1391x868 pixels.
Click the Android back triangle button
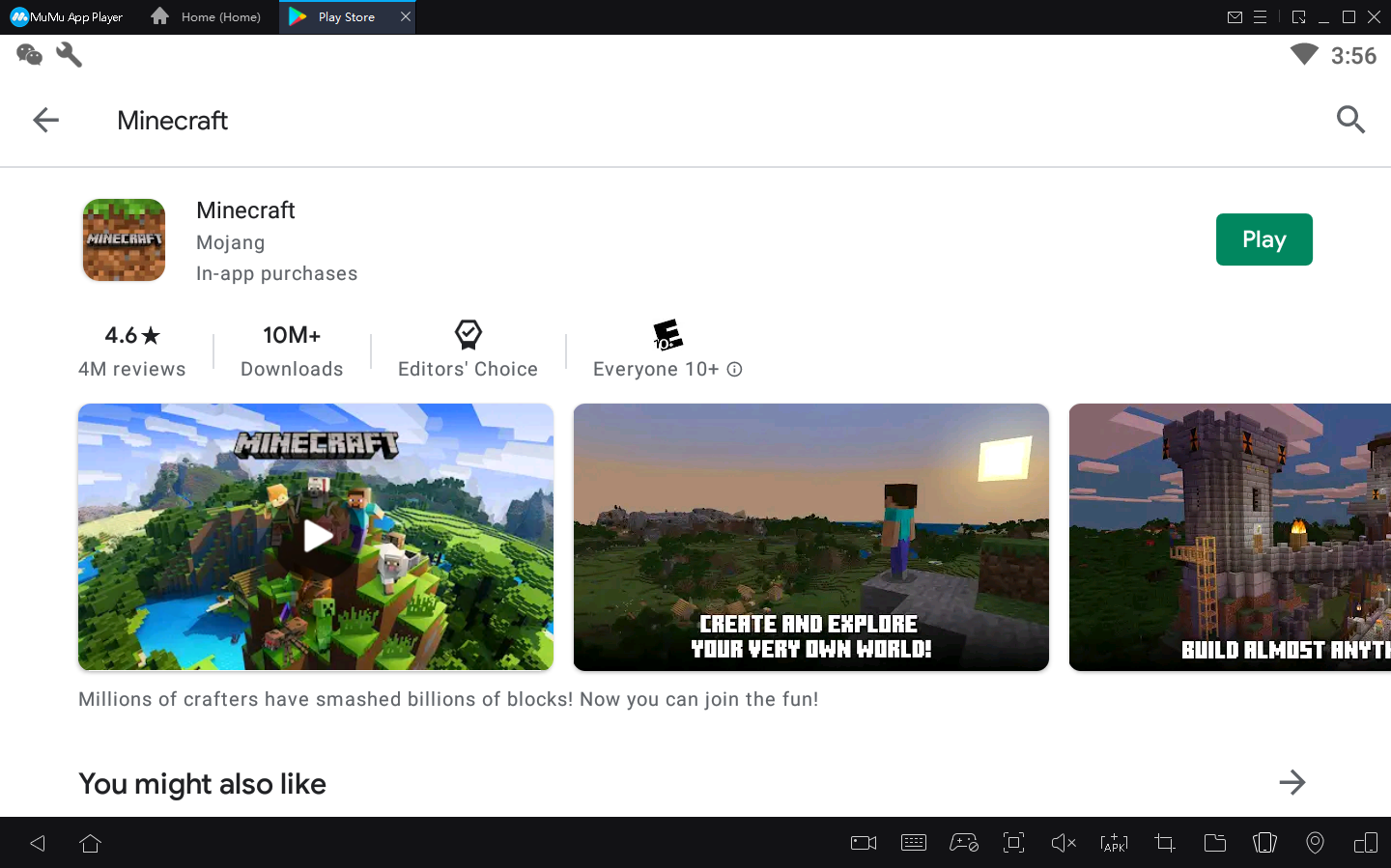coord(38,843)
